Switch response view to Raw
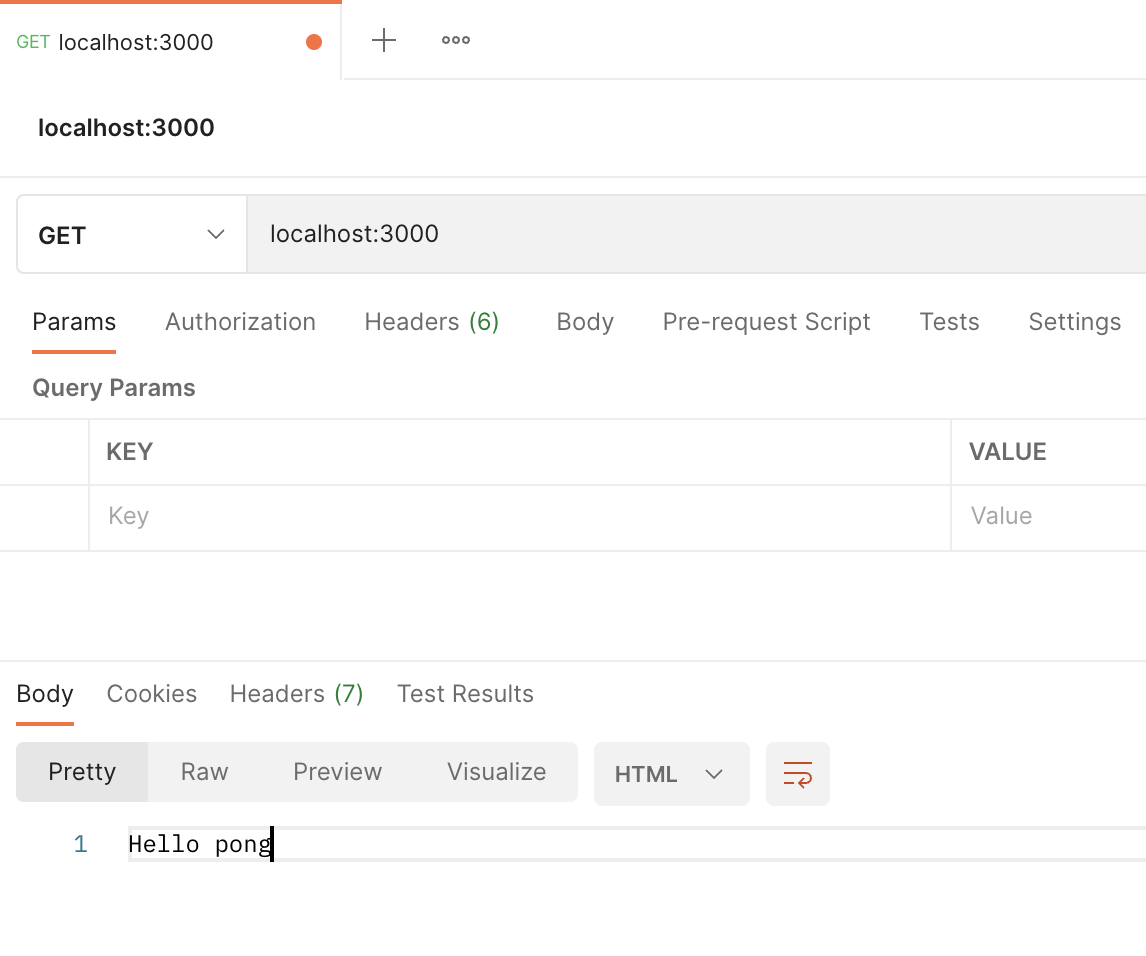Viewport: 1146px width, 956px height. 205,772
